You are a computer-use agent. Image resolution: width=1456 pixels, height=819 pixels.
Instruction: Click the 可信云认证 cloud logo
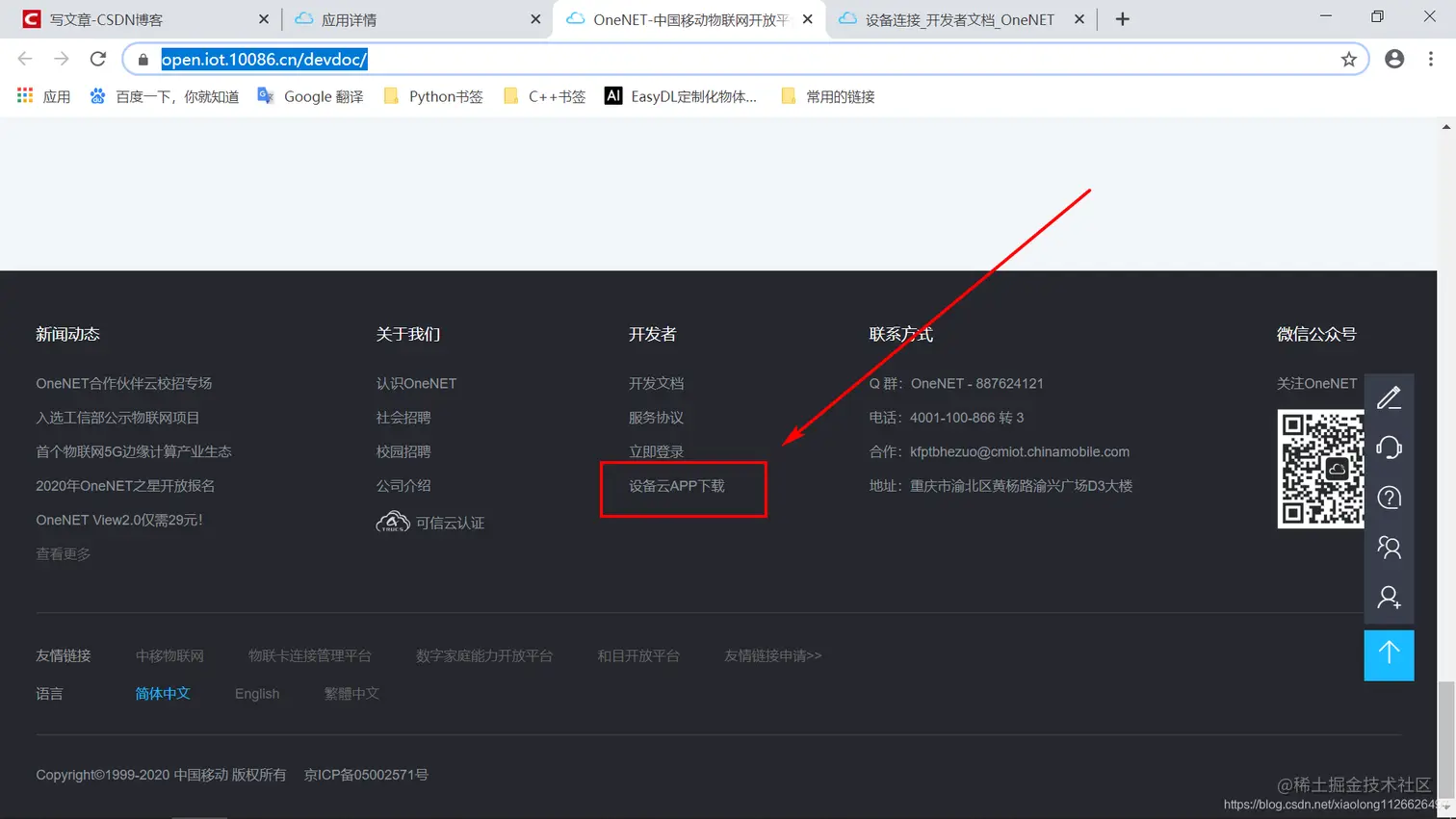pos(393,523)
